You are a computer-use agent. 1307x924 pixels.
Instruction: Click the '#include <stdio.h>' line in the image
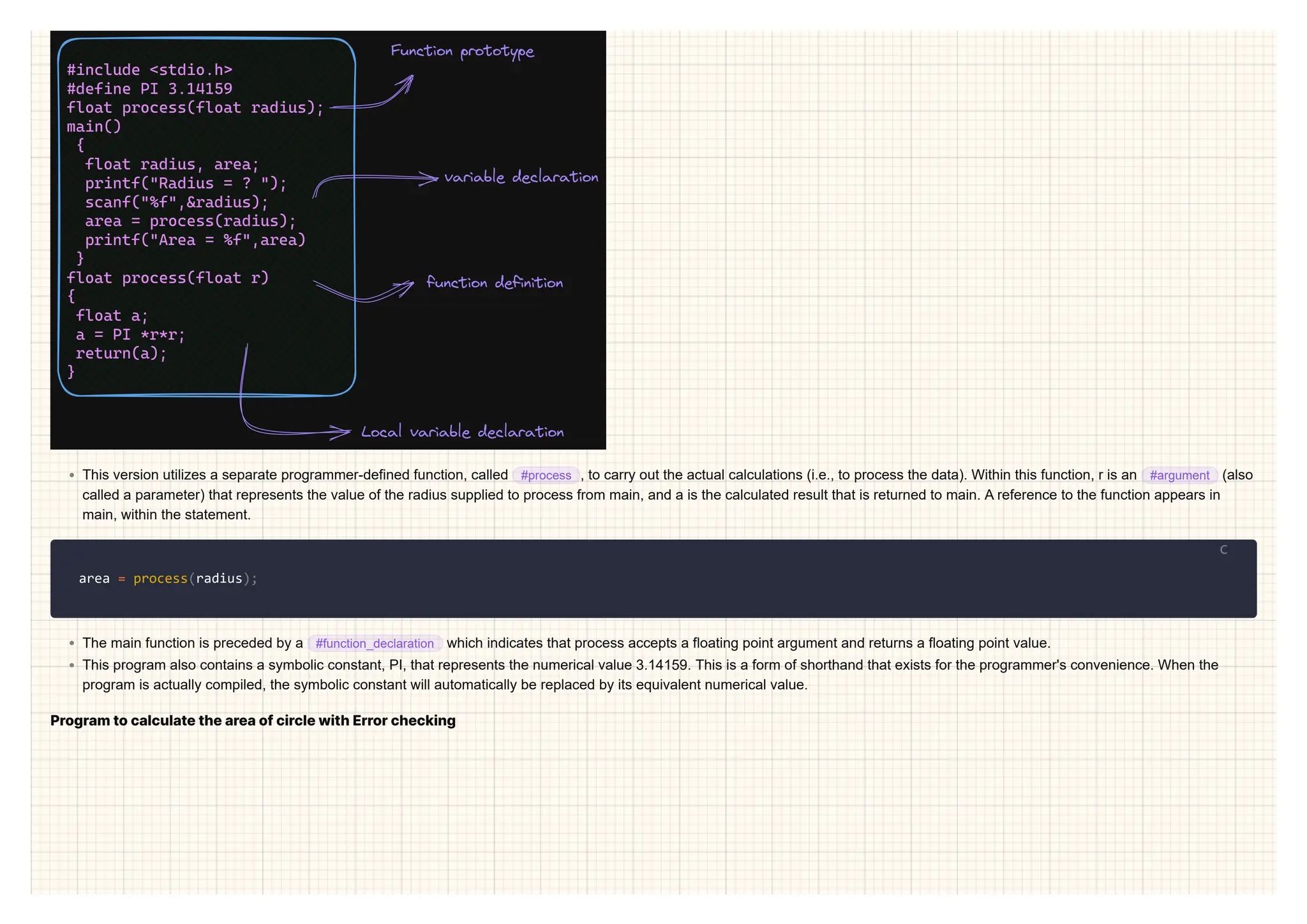click(149, 70)
